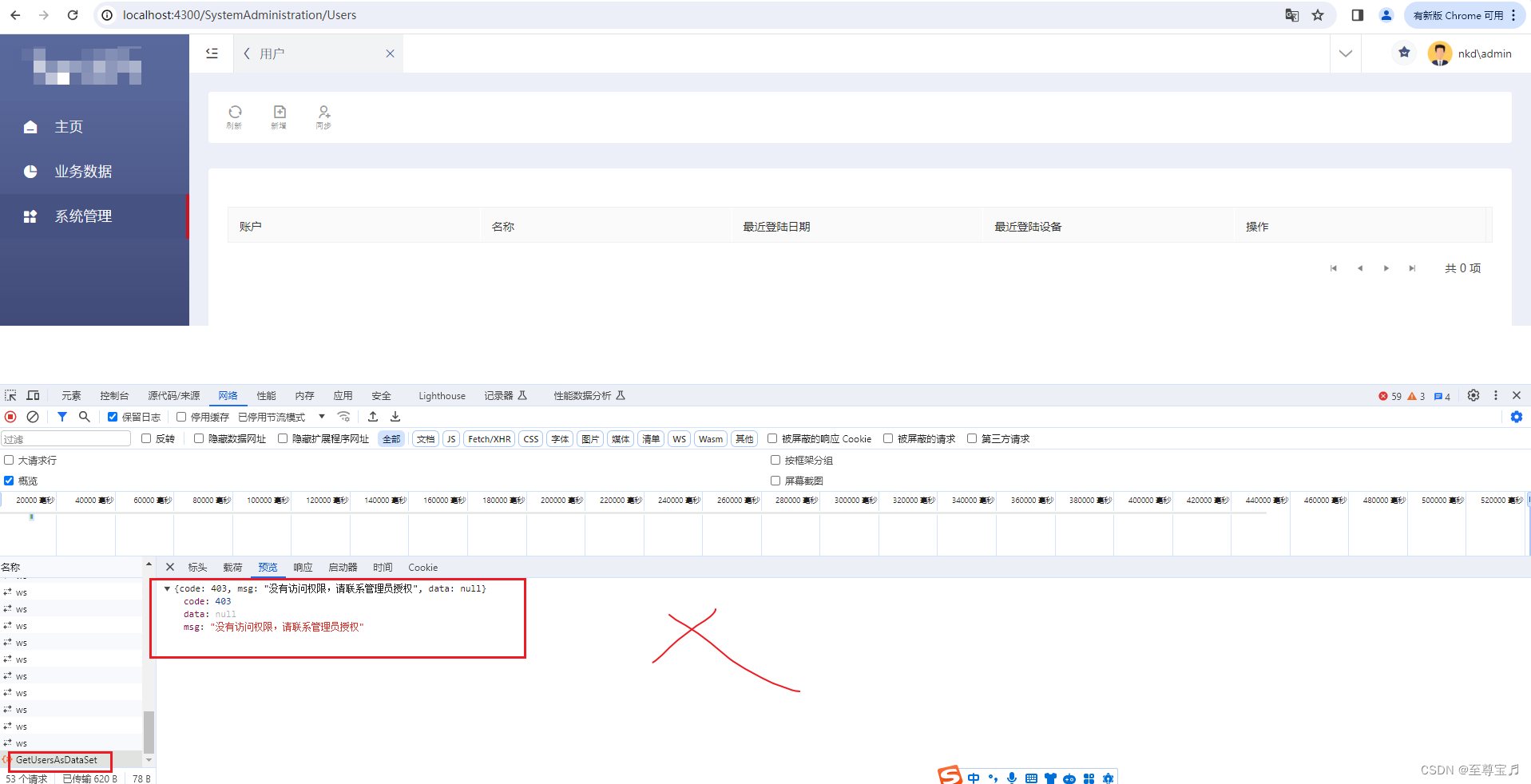Enable the 反转 invert filter checkbox
Screen dimensions: 1531x784
(x=145, y=438)
